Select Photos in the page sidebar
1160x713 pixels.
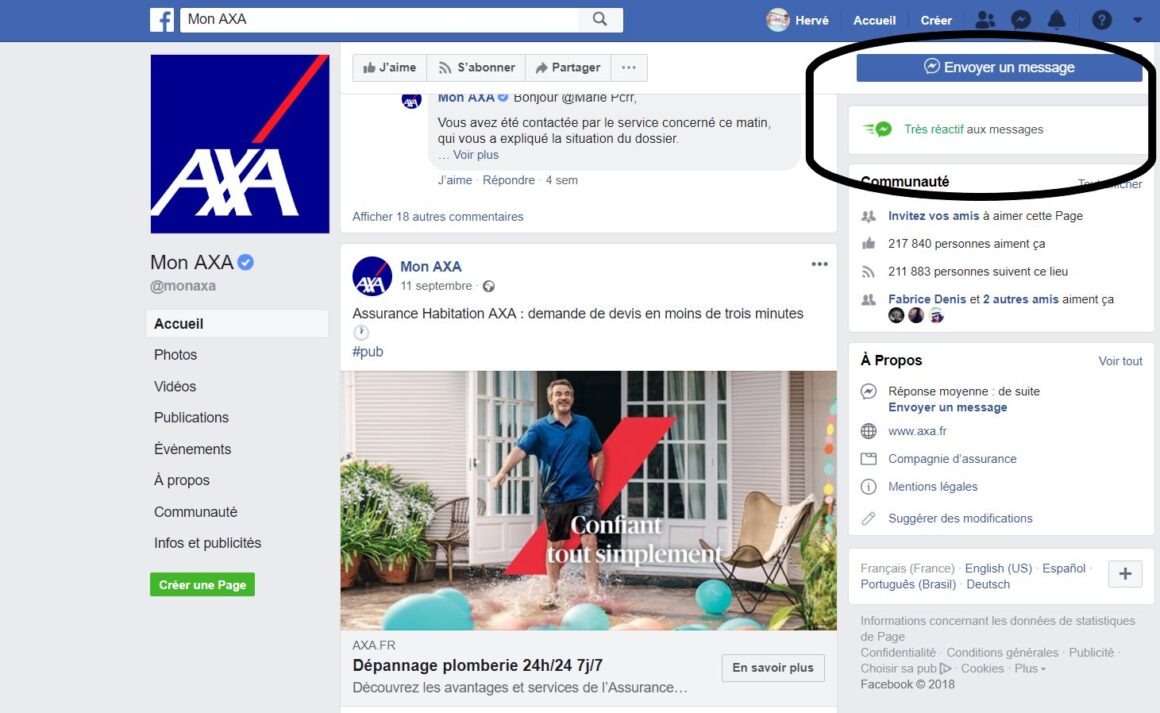(175, 354)
